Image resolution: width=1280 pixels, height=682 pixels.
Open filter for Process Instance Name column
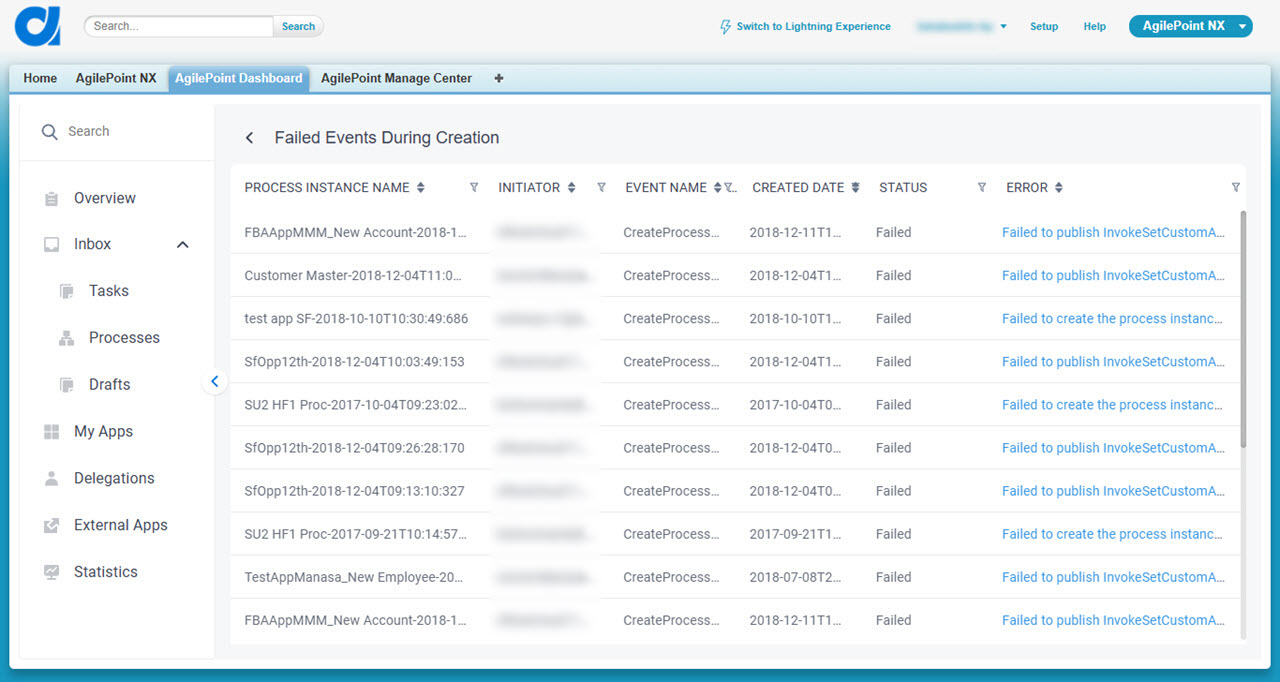[474, 188]
